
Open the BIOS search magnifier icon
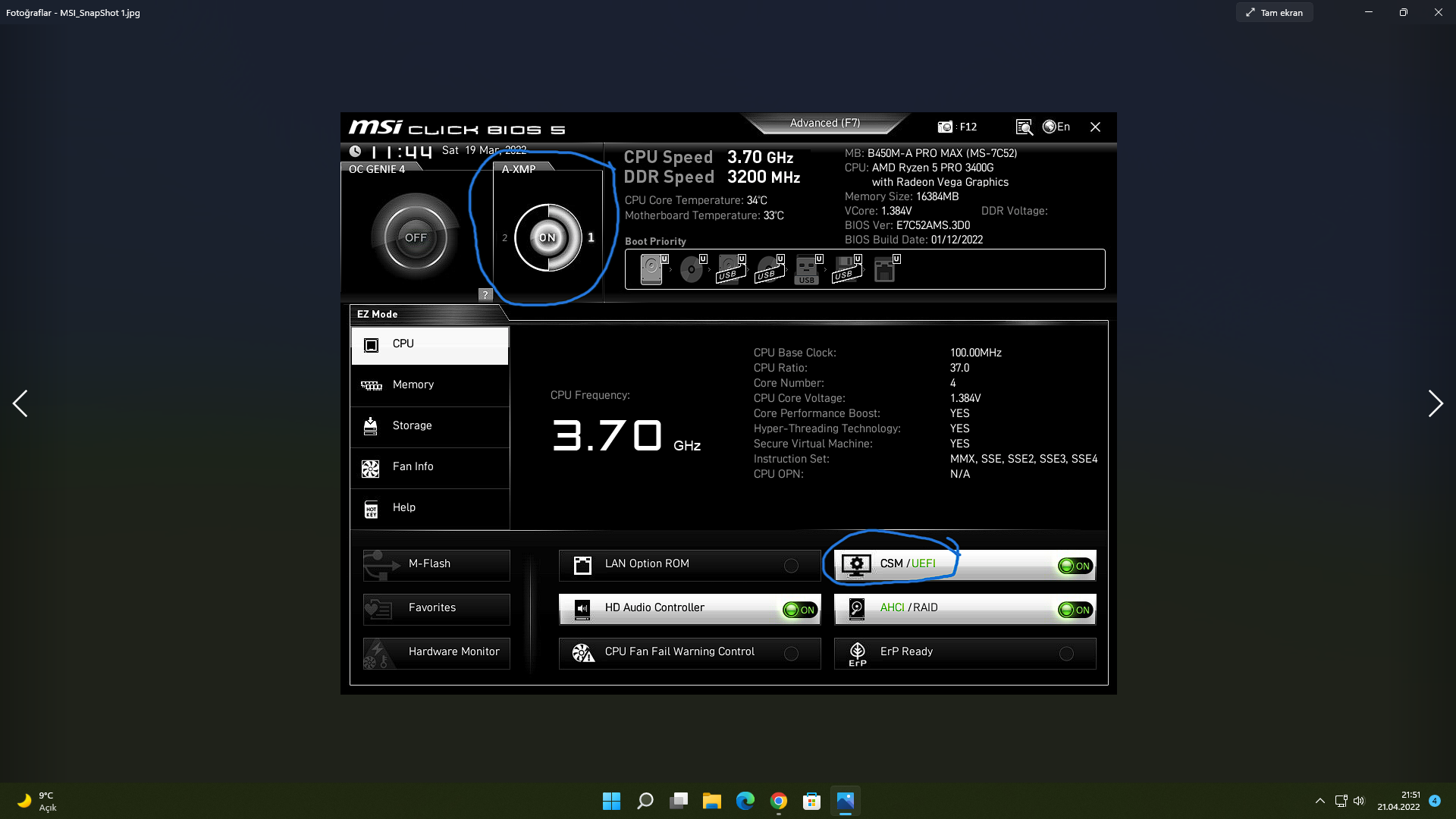coord(1024,127)
